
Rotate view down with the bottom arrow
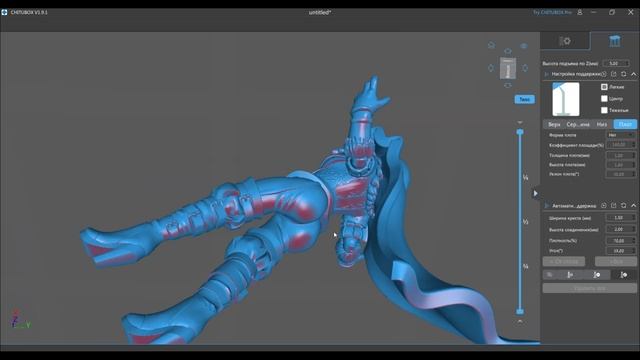pos(508,85)
